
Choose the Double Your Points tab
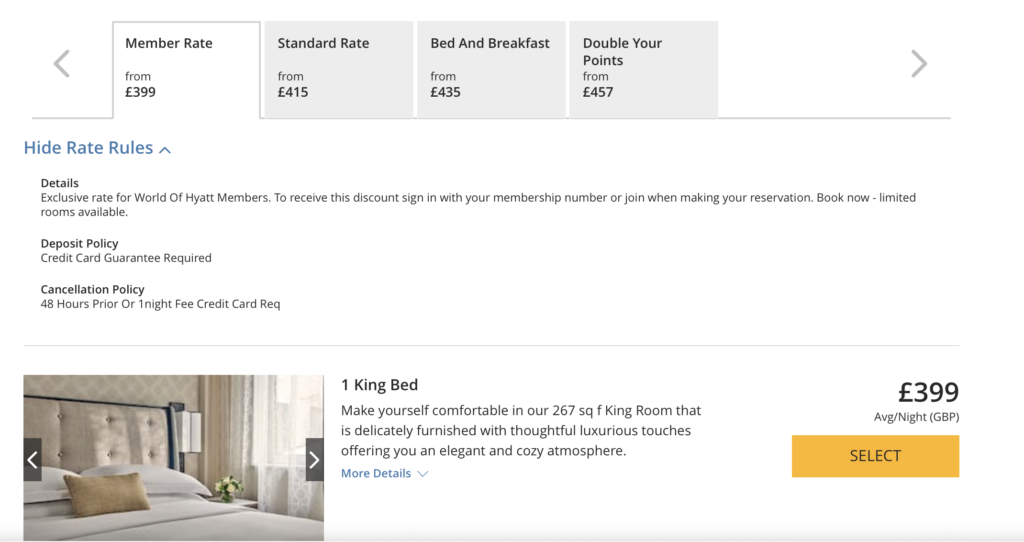[642, 69]
